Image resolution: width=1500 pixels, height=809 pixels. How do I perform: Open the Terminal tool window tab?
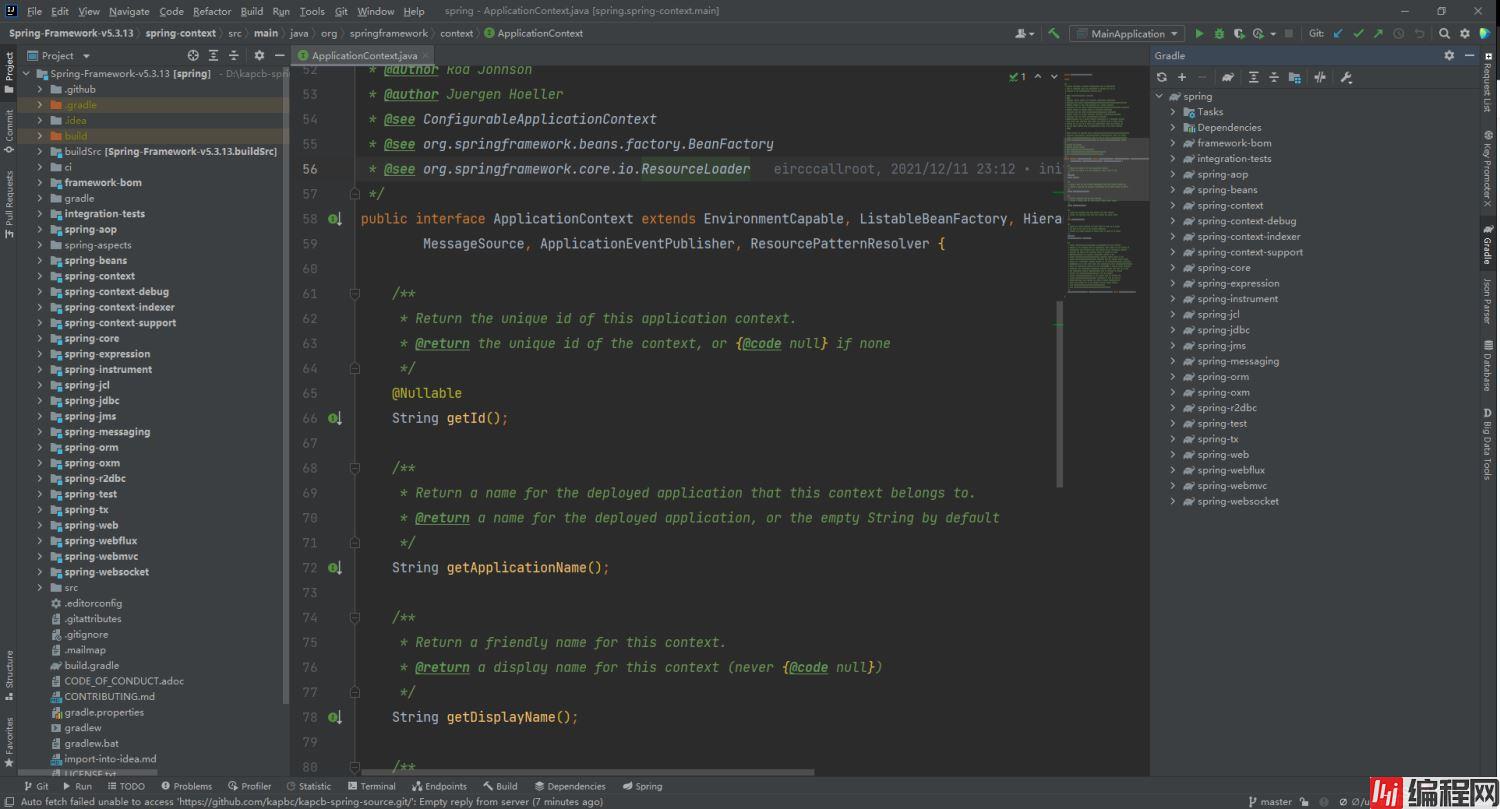(x=371, y=786)
